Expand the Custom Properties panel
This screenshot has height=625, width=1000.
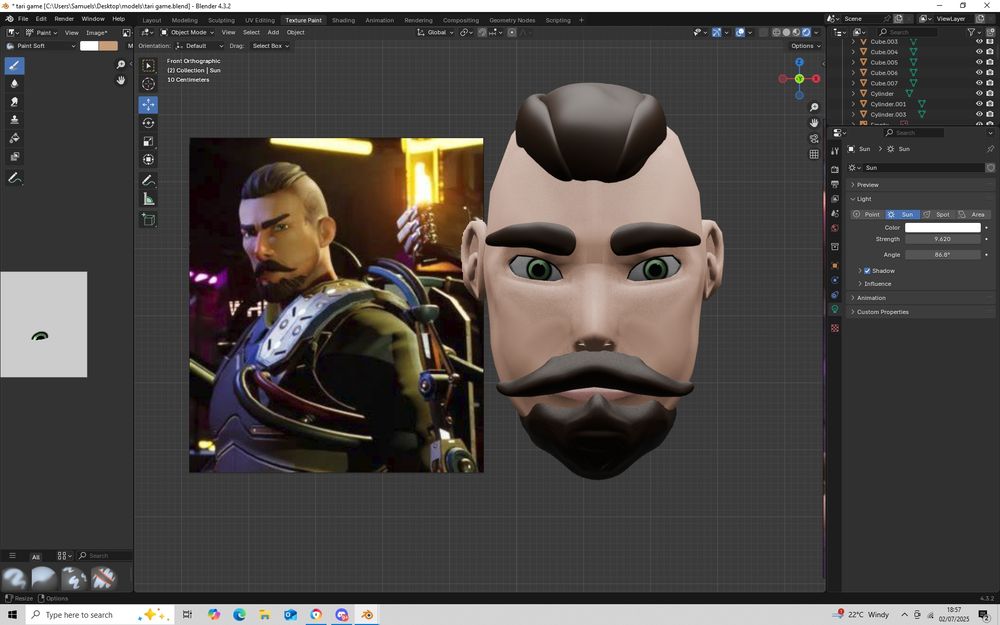(x=881, y=312)
